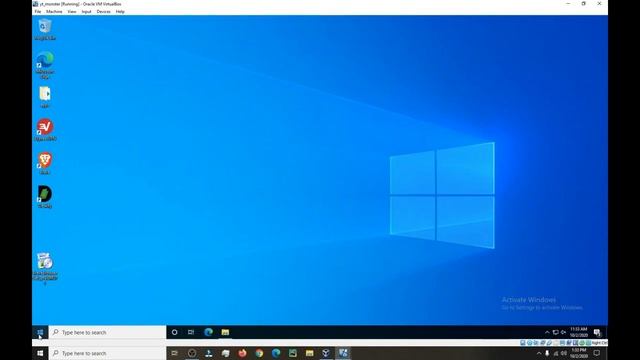Click the VirtualBox optical disk status icon
The width and height of the screenshot is (640, 360).
point(529,343)
